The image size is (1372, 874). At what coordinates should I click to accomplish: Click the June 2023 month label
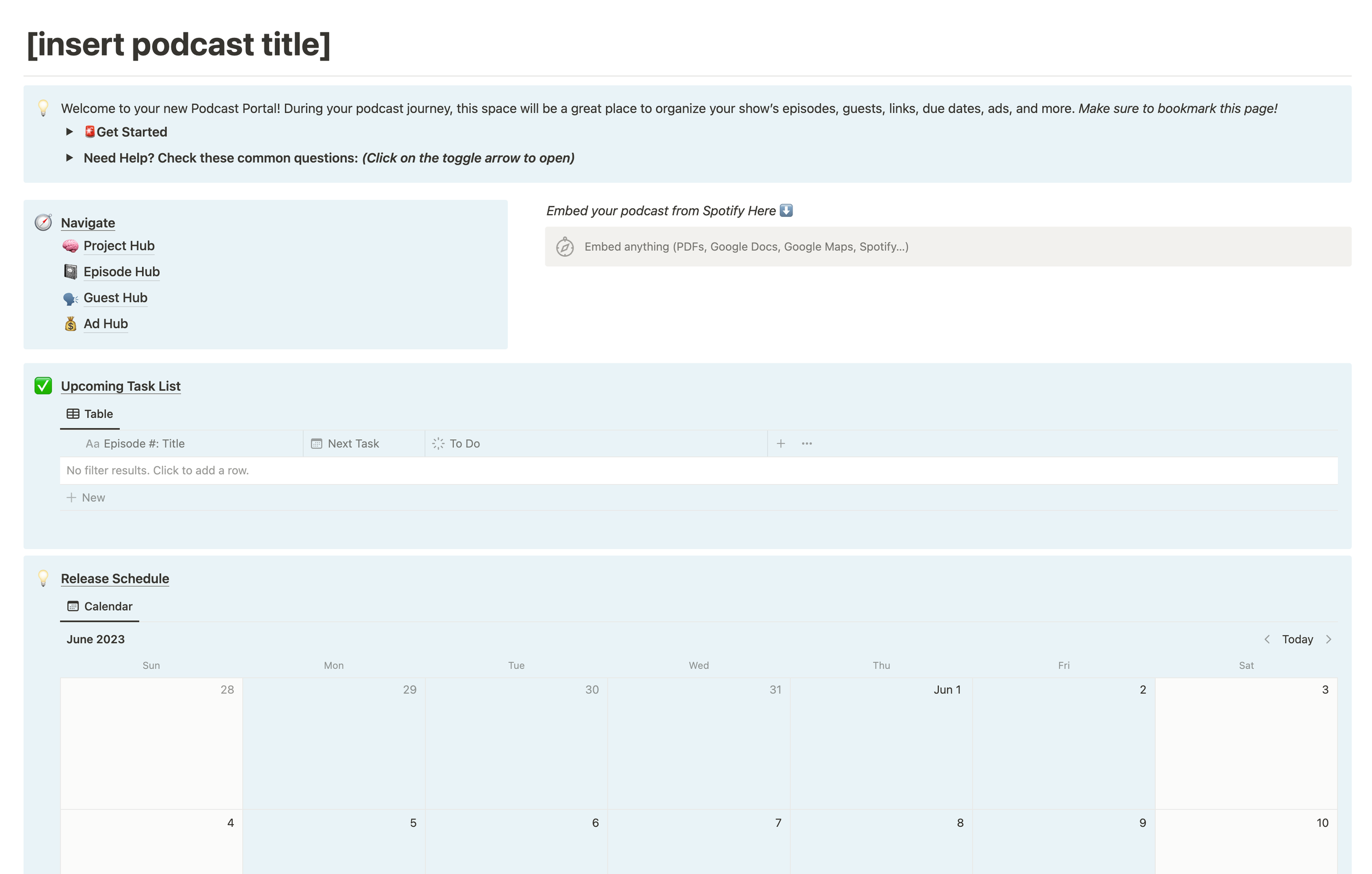click(95, 639)
